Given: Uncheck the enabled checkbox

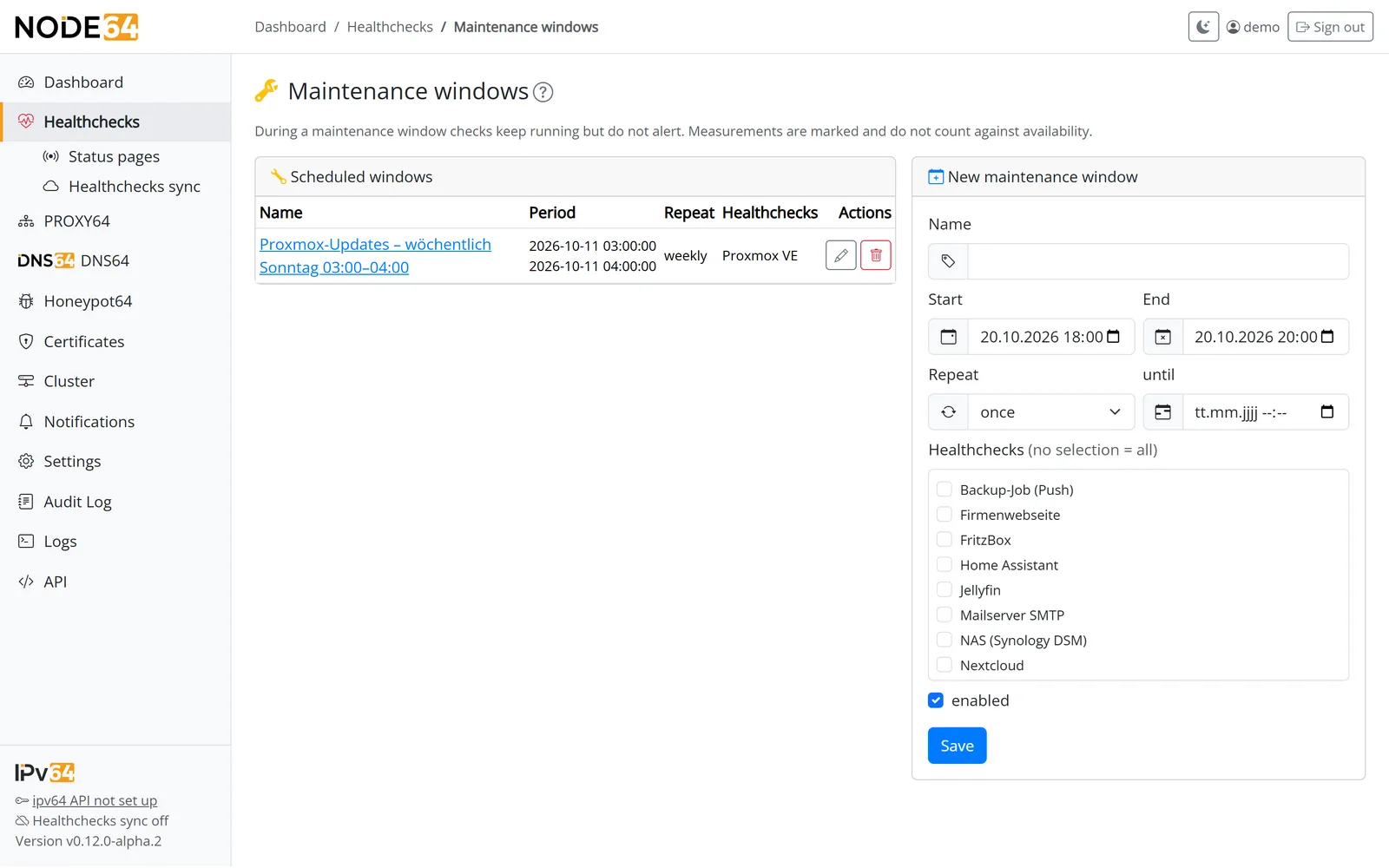Looking at the screenshot, I should pos(936,700).
